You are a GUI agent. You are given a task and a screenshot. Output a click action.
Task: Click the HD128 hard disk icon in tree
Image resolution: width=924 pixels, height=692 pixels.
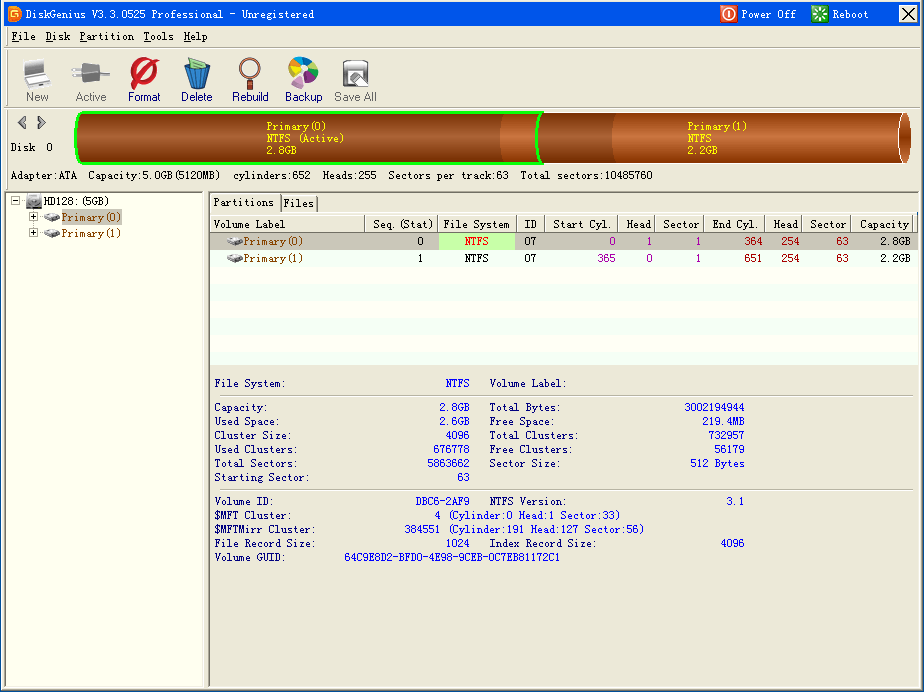click(34, 202)
